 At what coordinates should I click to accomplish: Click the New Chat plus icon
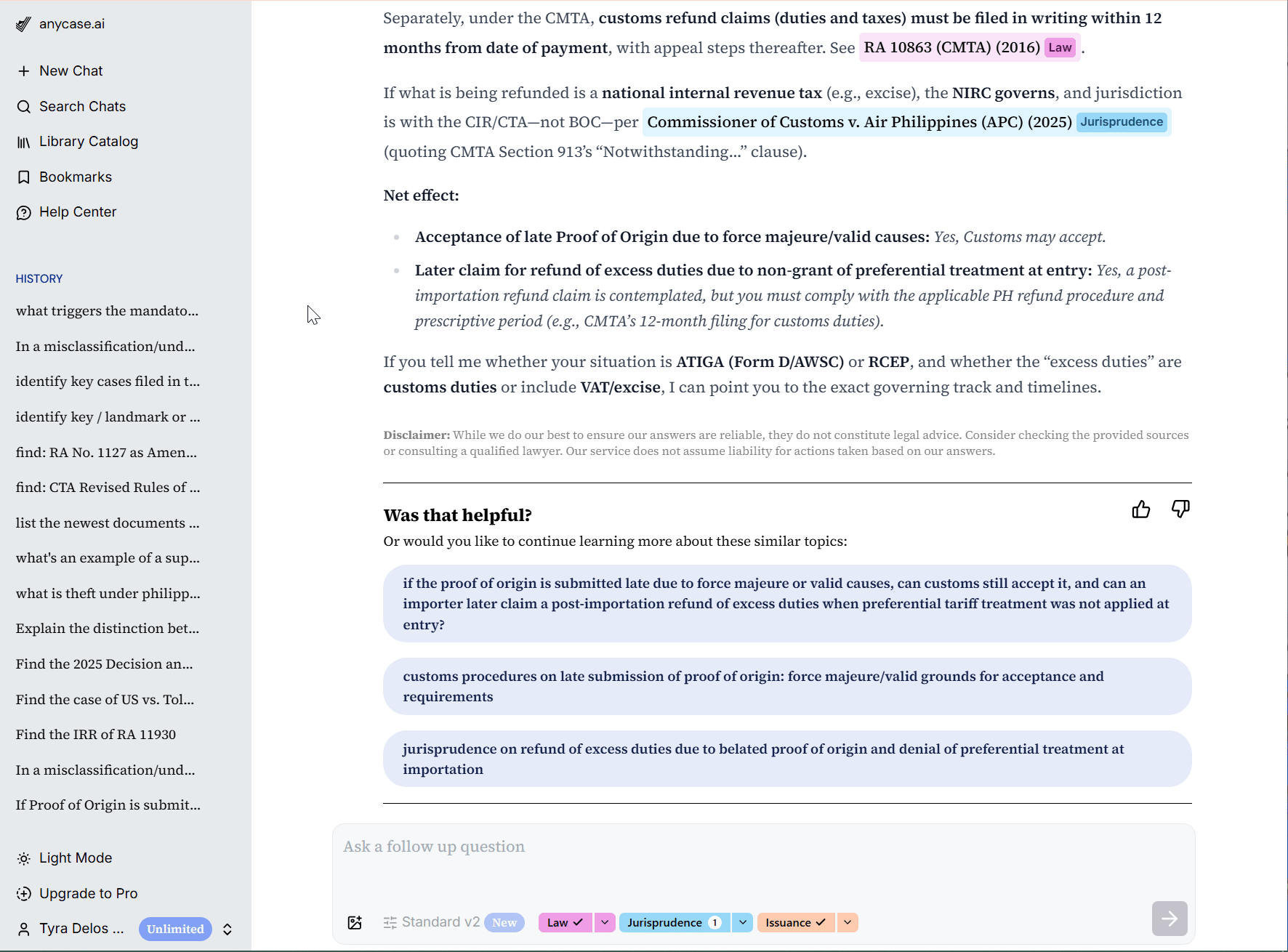pyautogui.click(x=24, y=71)
